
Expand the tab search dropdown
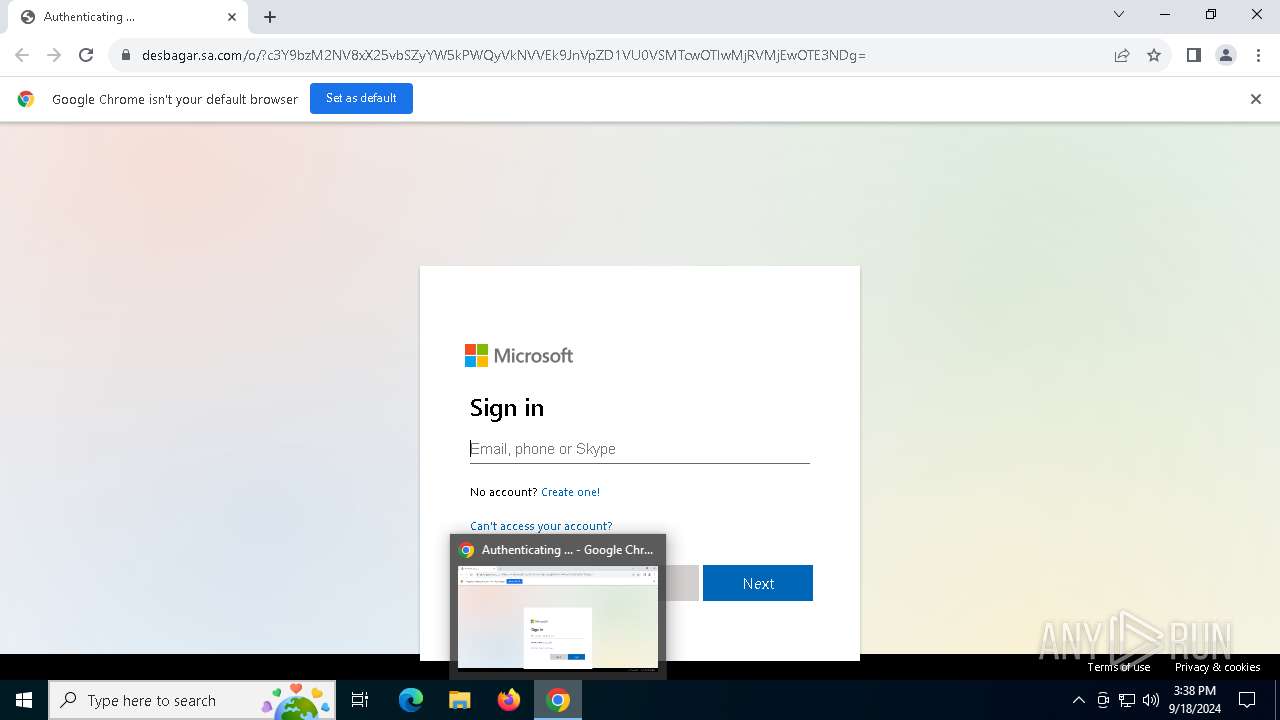coord(1119,15)
